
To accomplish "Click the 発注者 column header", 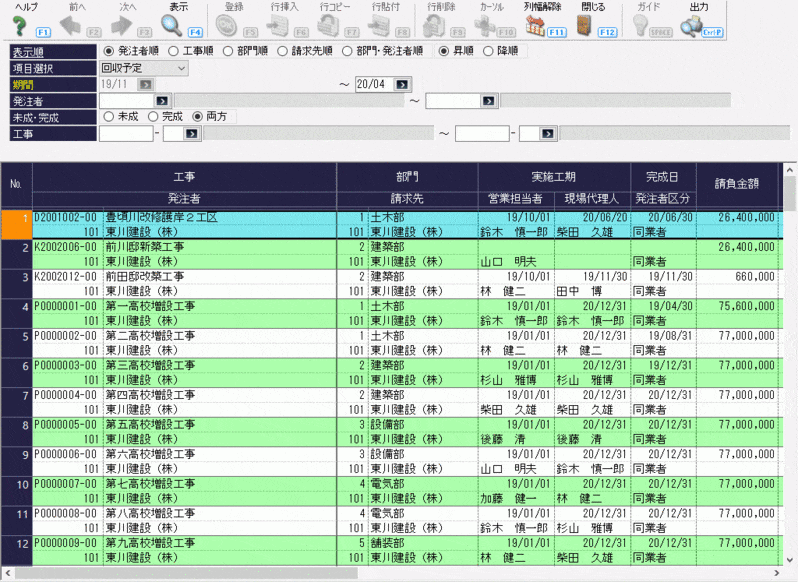I will [x=184, y=199].
